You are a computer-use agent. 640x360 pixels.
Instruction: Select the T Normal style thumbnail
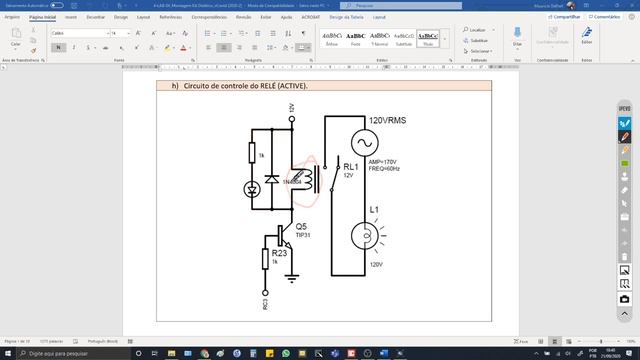(380, 39)
